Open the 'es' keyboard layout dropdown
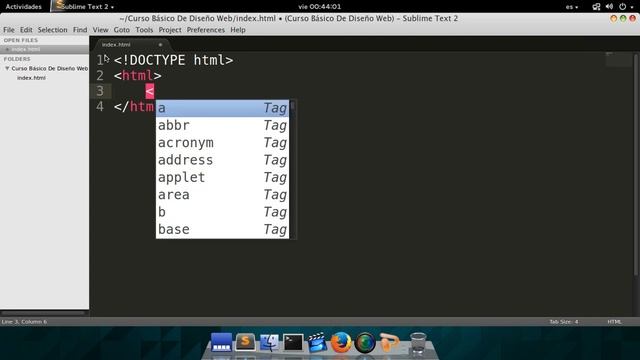The image size is (640, 360). pos(571,7)
